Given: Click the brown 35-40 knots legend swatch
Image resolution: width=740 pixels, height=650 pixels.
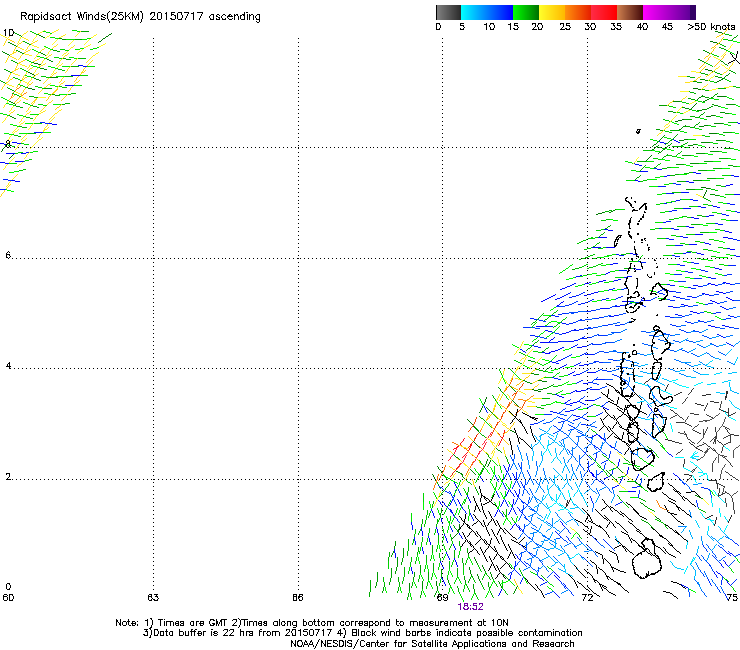Looking at the screenshot, I should point(630,12).
